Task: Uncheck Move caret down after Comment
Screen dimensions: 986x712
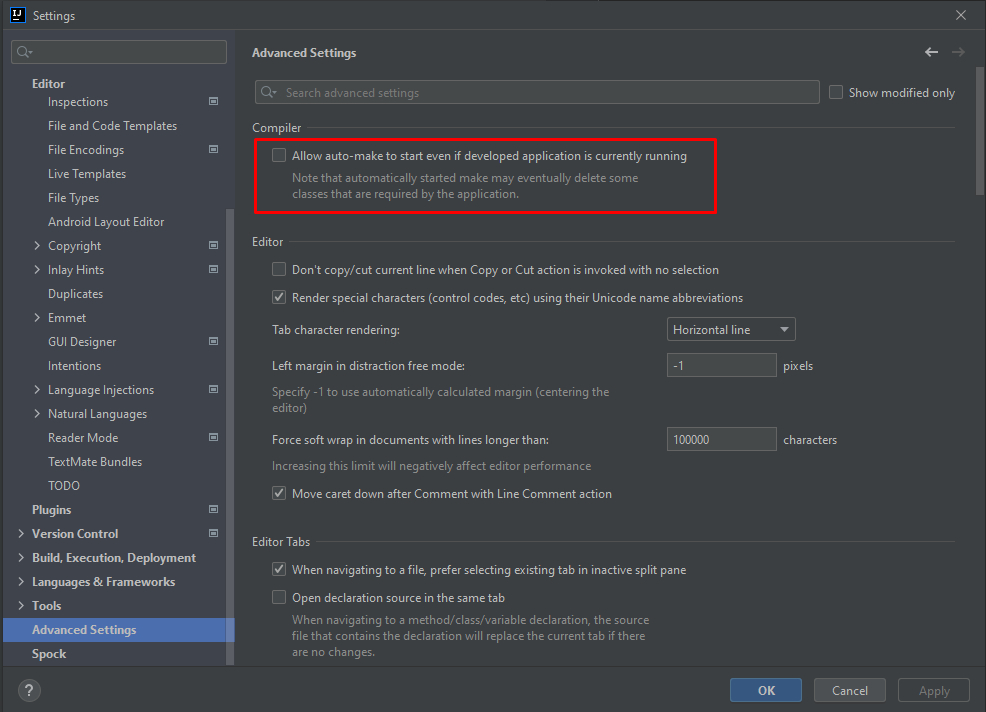Action: click(x=279, y=494)
